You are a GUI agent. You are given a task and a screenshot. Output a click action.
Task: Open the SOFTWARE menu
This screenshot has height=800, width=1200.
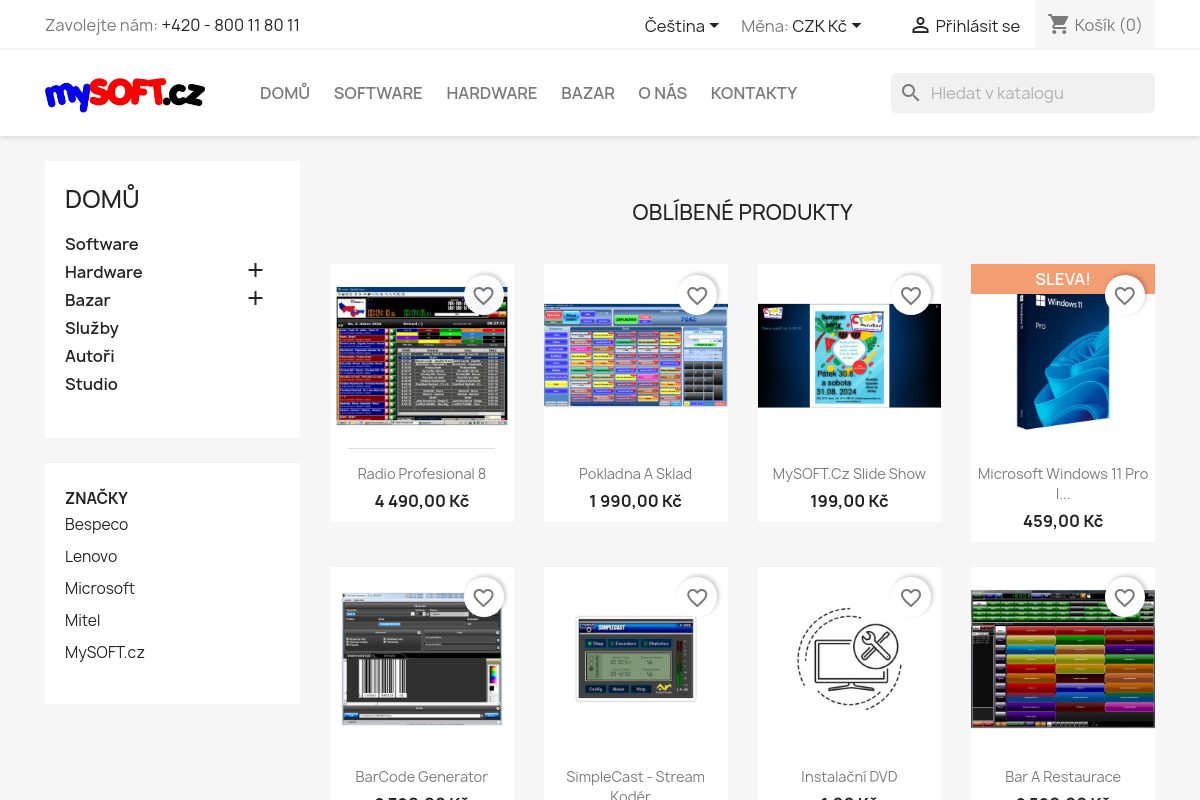tap(378, 92)
